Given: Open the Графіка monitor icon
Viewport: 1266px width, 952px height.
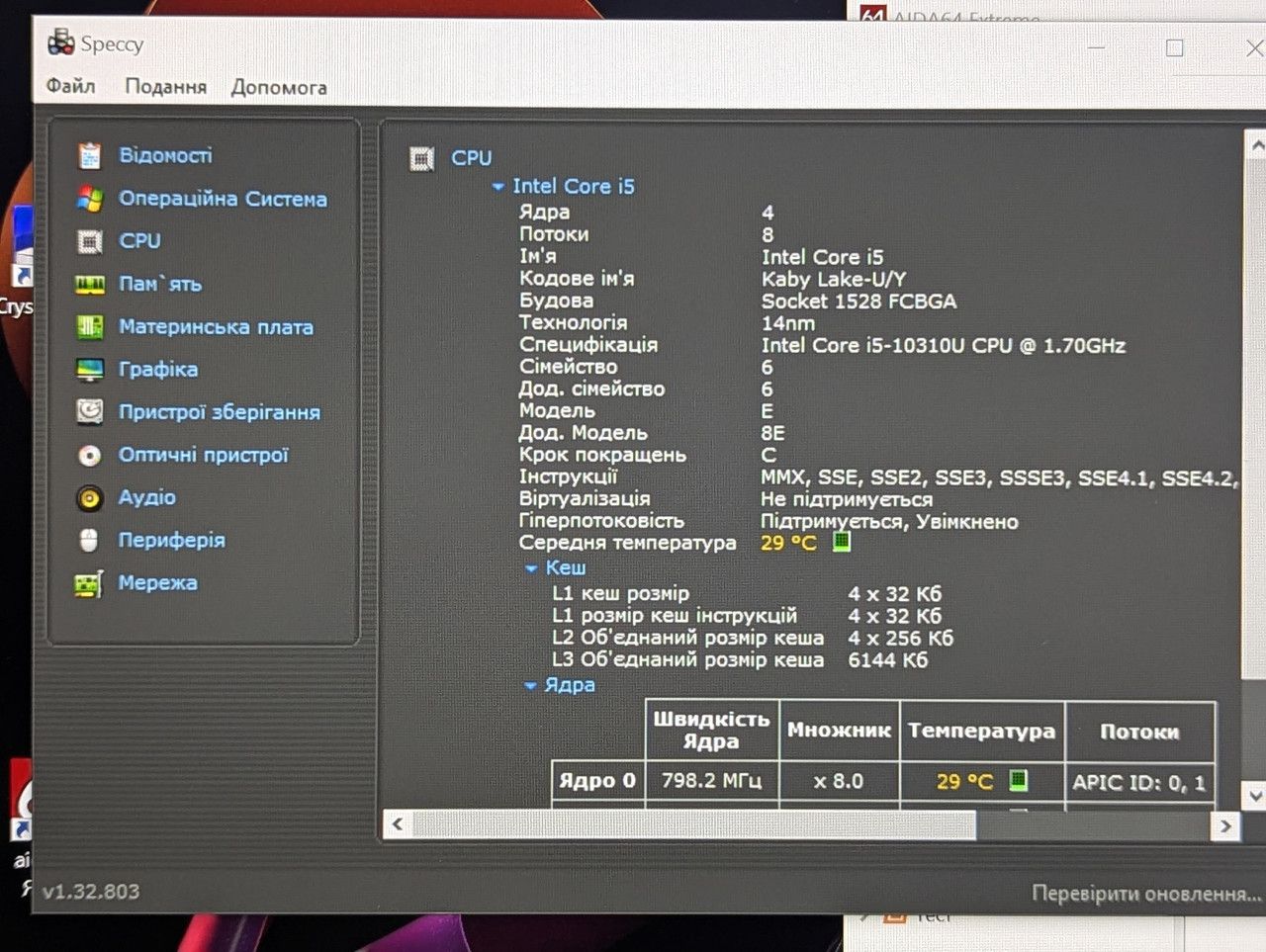Looking at the screenshot, I should (x=89, y=370).
